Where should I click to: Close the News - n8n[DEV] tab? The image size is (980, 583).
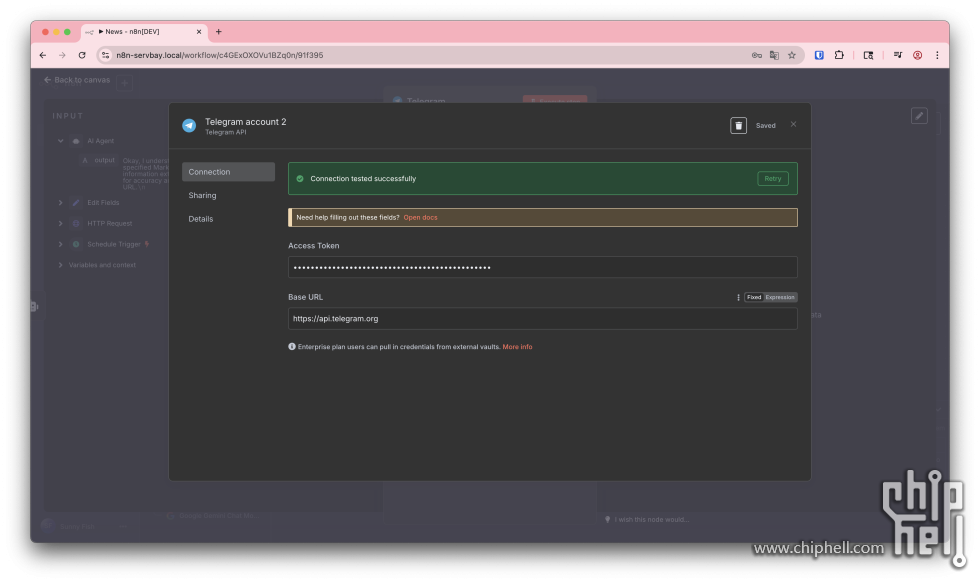click(199, 32)
